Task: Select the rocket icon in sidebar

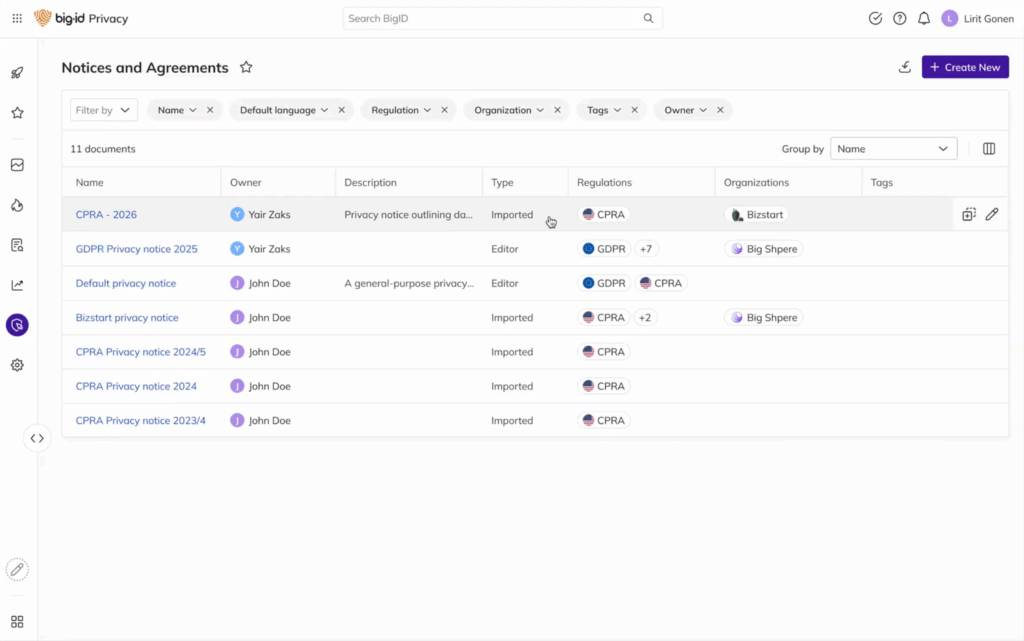Action: pyautogui.click(x=16, y=73)
